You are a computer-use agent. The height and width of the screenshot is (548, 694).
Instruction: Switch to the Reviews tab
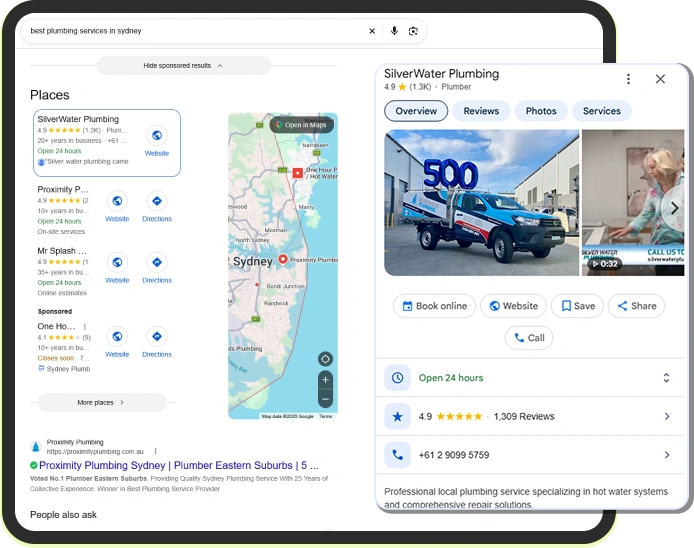click(481, 111)
